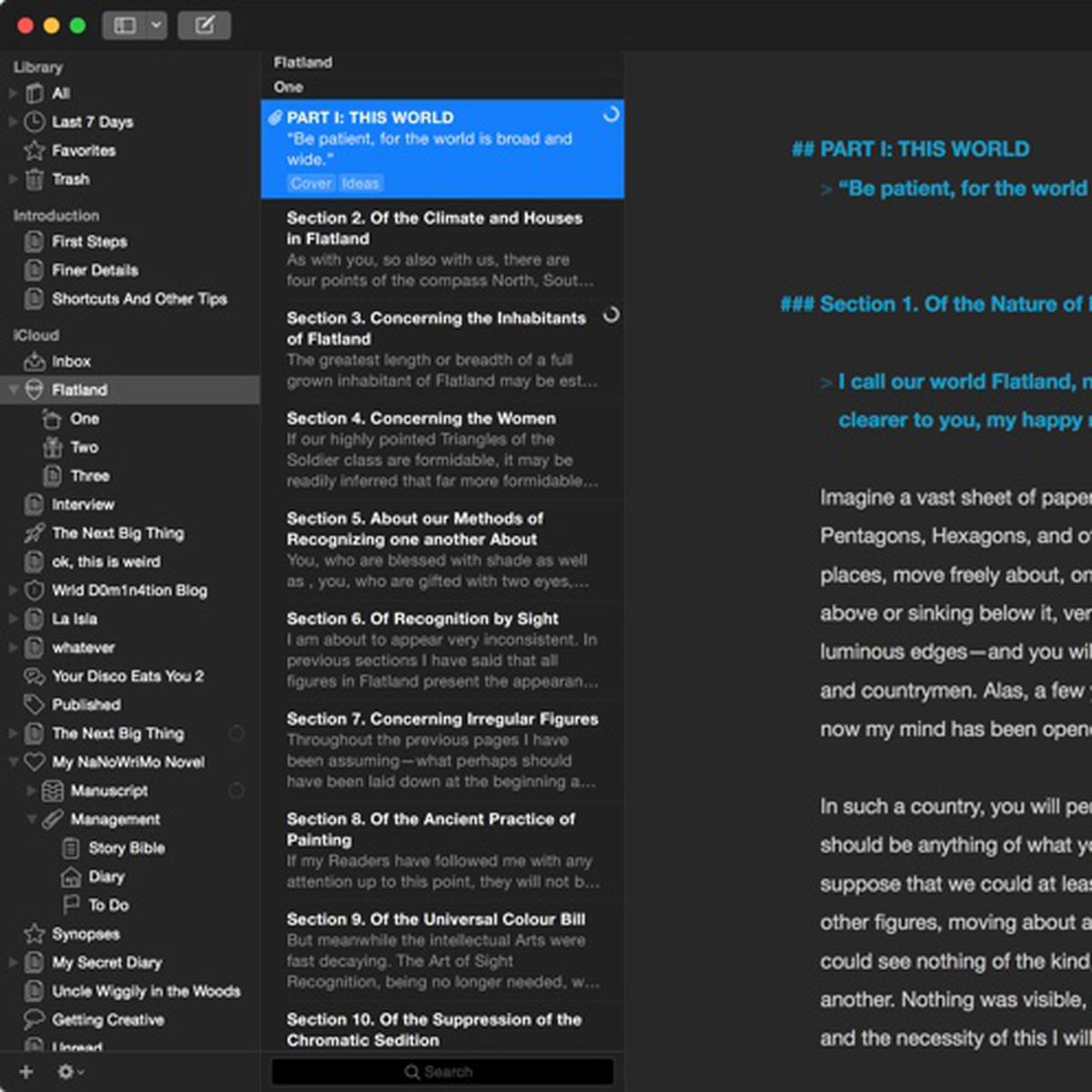Open Section 7. Concerning Irregular Figures

coord(442,750)
